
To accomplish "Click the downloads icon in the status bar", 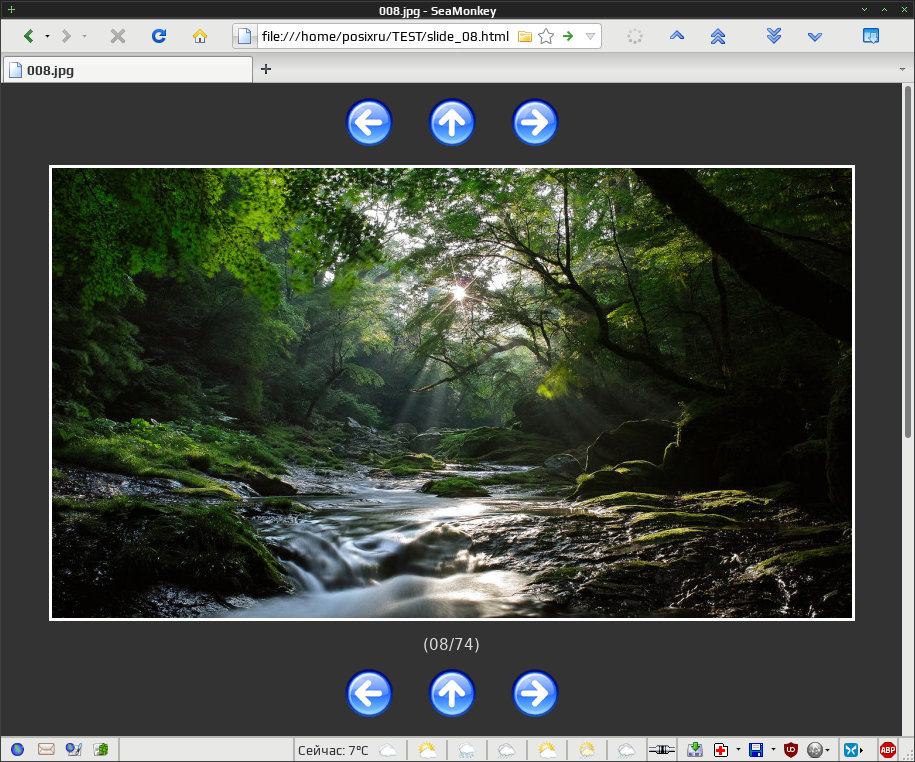I will pyautogui.click(x=694, y=750).
